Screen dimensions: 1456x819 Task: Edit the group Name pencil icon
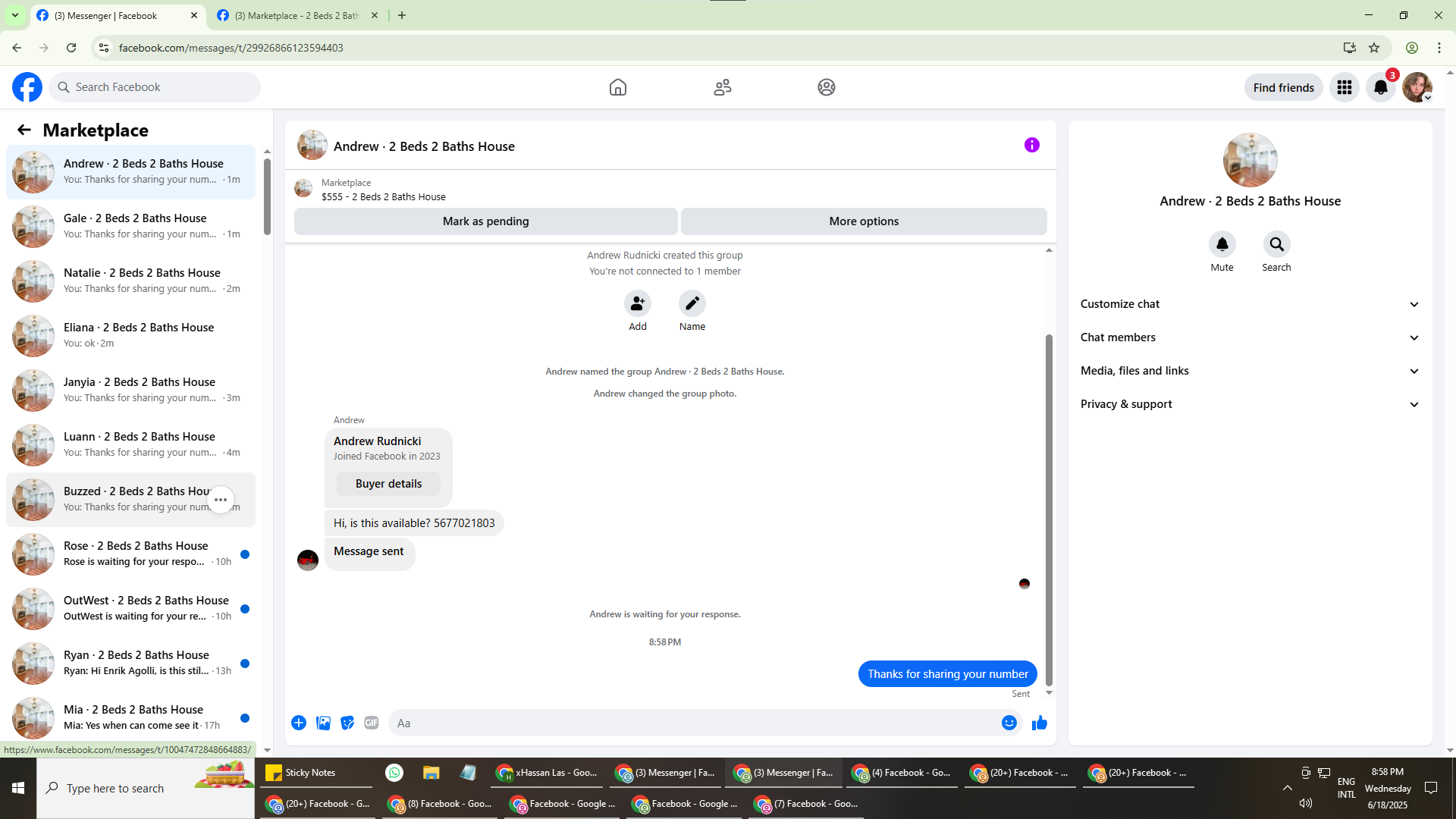[x=692, y=303]
